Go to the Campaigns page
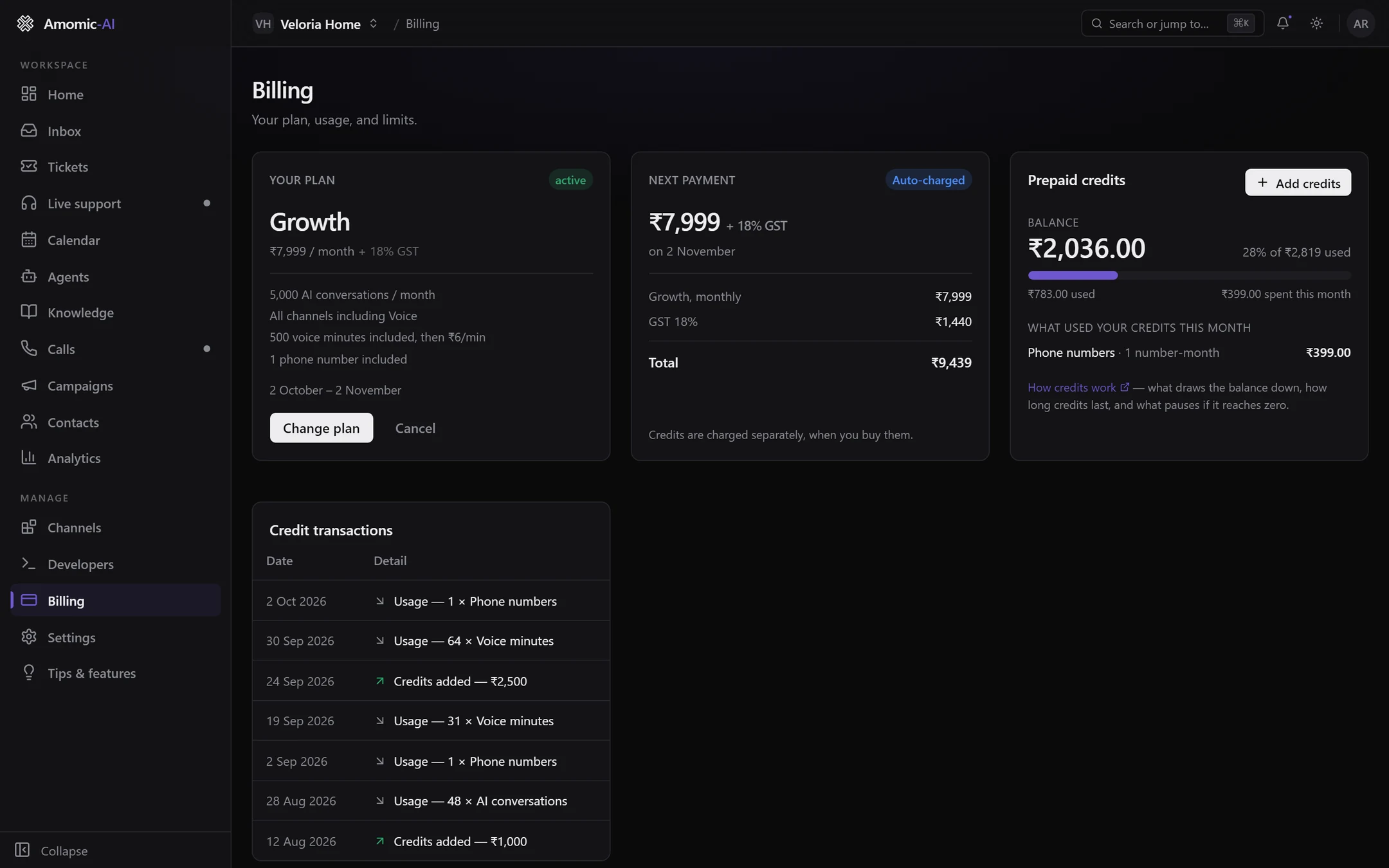 click(x=116, y=386)
